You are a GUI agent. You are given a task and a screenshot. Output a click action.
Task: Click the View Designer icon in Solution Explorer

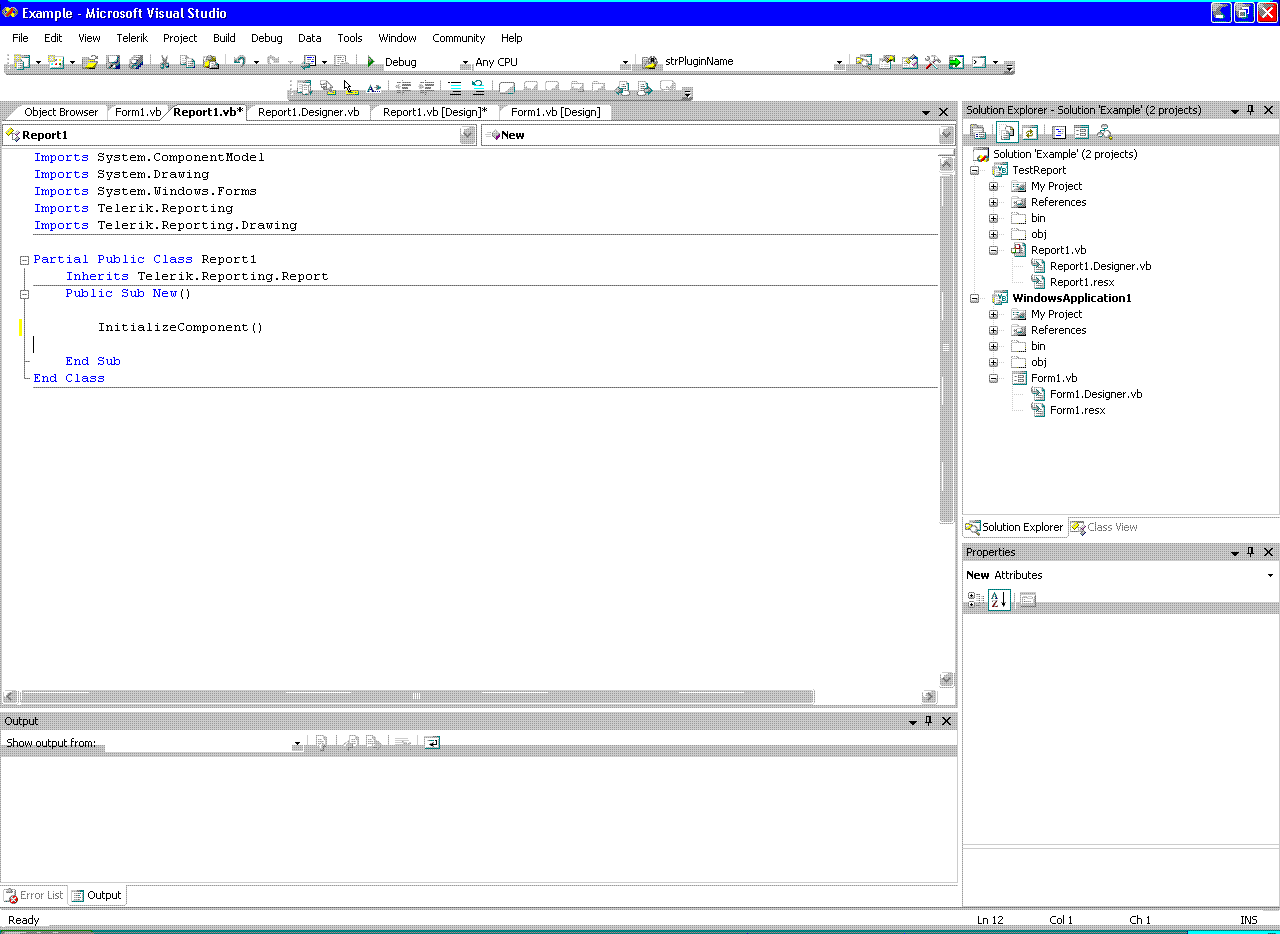tap(1081, 132)
